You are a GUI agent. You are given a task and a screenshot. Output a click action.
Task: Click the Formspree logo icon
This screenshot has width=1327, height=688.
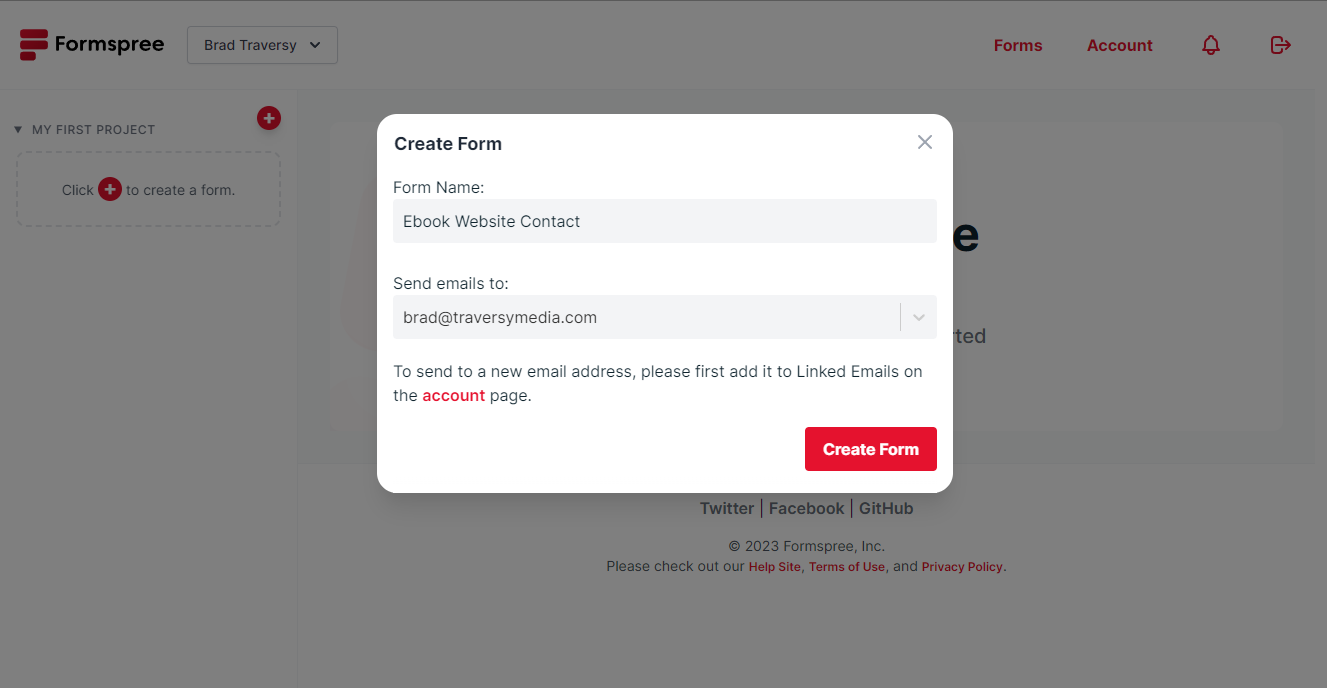34,45
